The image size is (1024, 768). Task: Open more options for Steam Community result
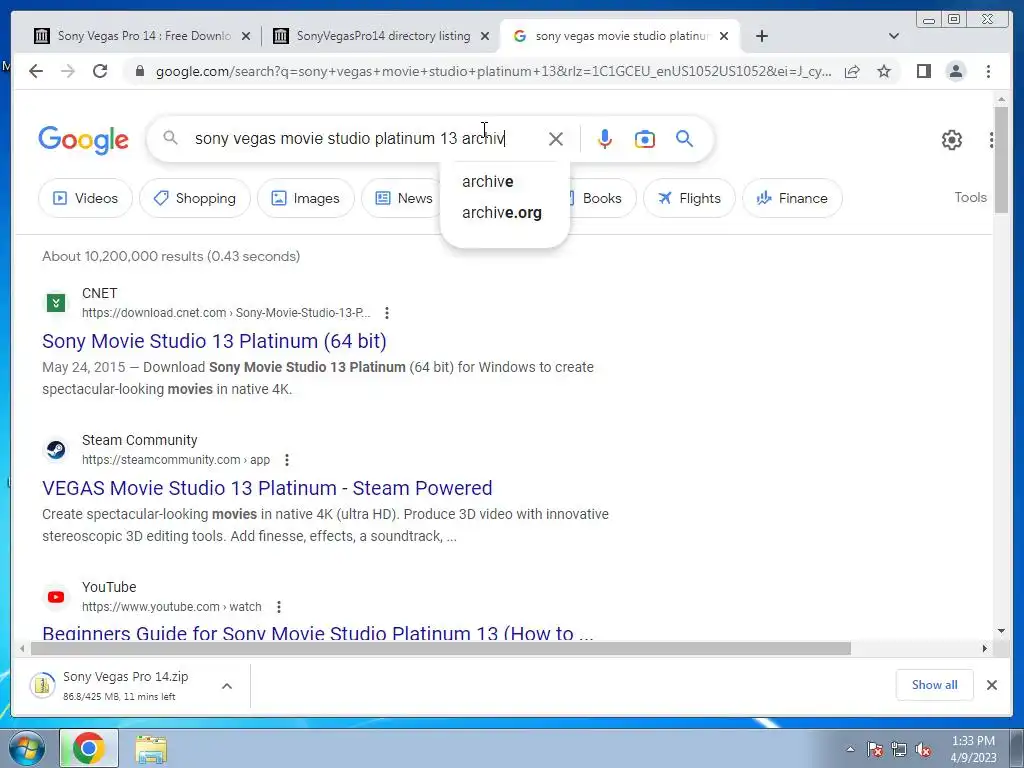287,460
